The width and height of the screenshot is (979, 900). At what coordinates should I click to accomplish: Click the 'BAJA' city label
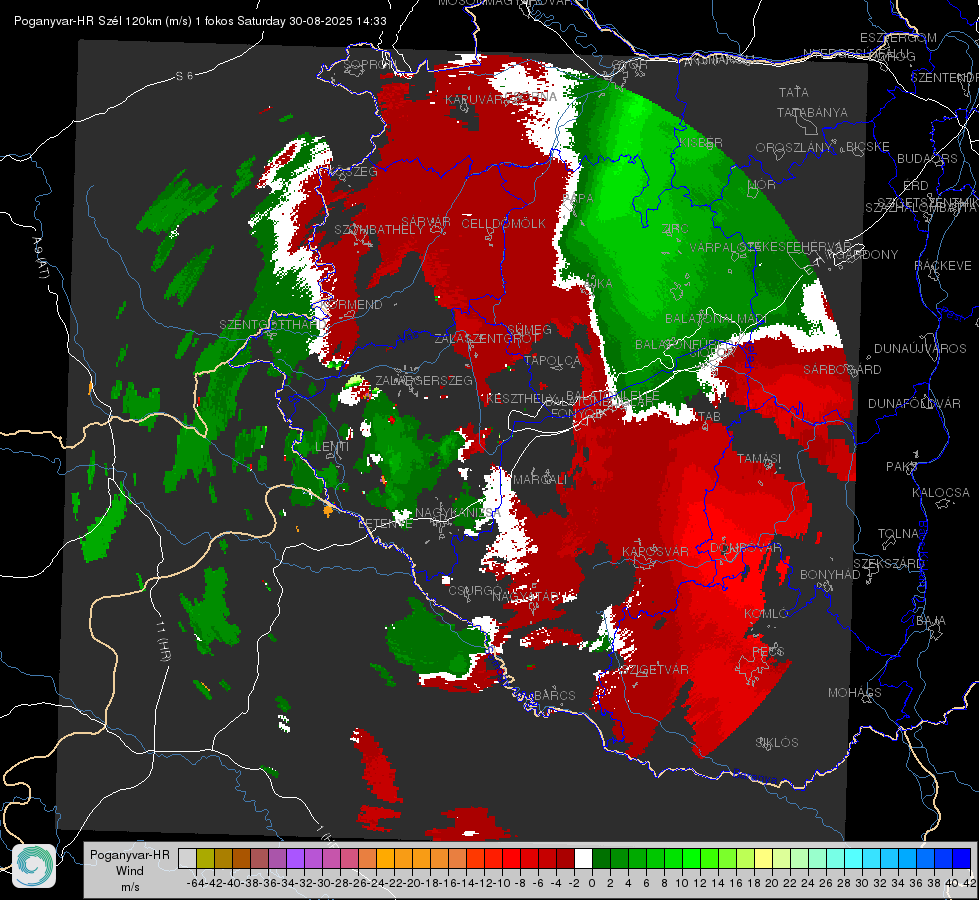tap(931, 621)
